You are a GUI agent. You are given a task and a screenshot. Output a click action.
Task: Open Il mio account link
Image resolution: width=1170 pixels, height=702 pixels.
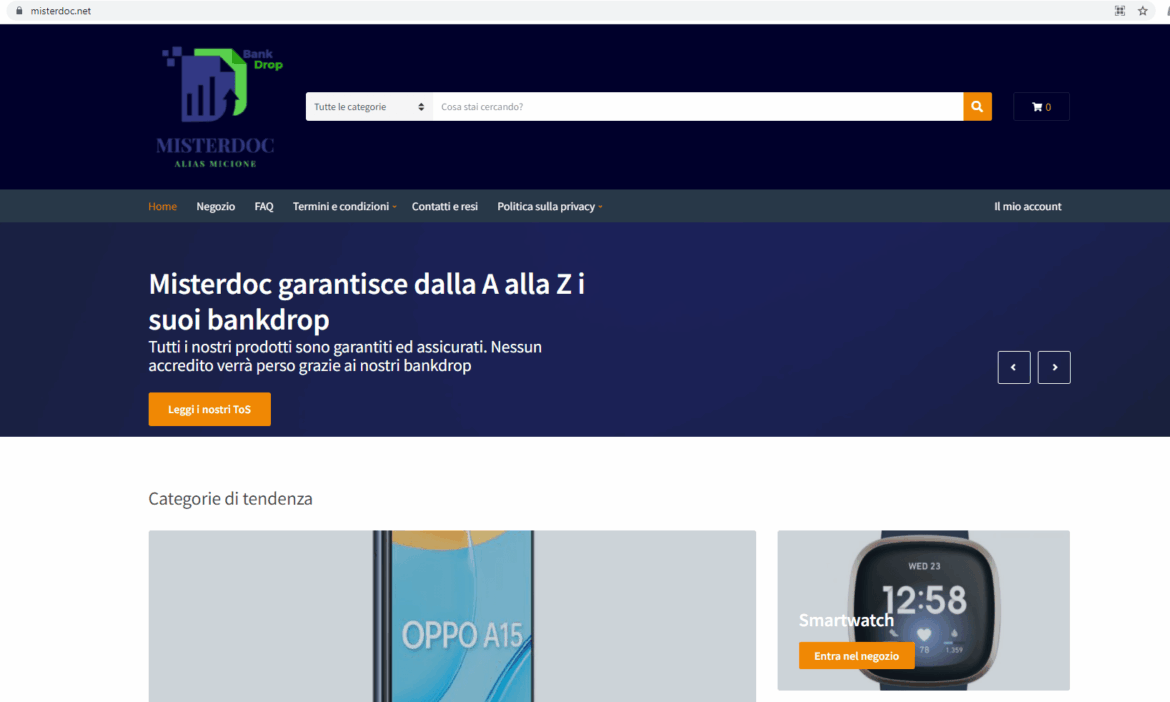click(x=1027, y=207)
